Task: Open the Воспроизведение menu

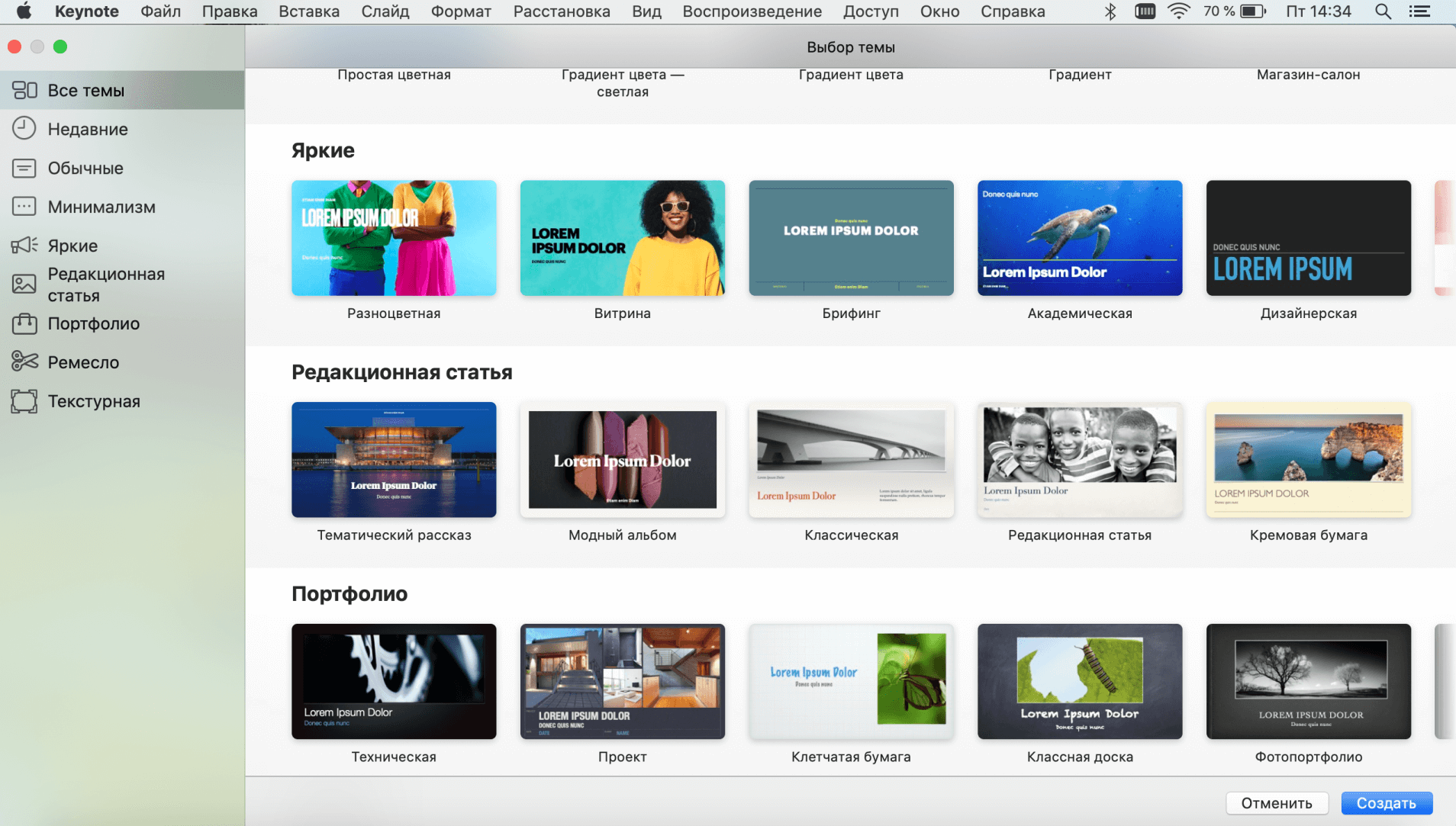Action: click(x=752, y=11)
